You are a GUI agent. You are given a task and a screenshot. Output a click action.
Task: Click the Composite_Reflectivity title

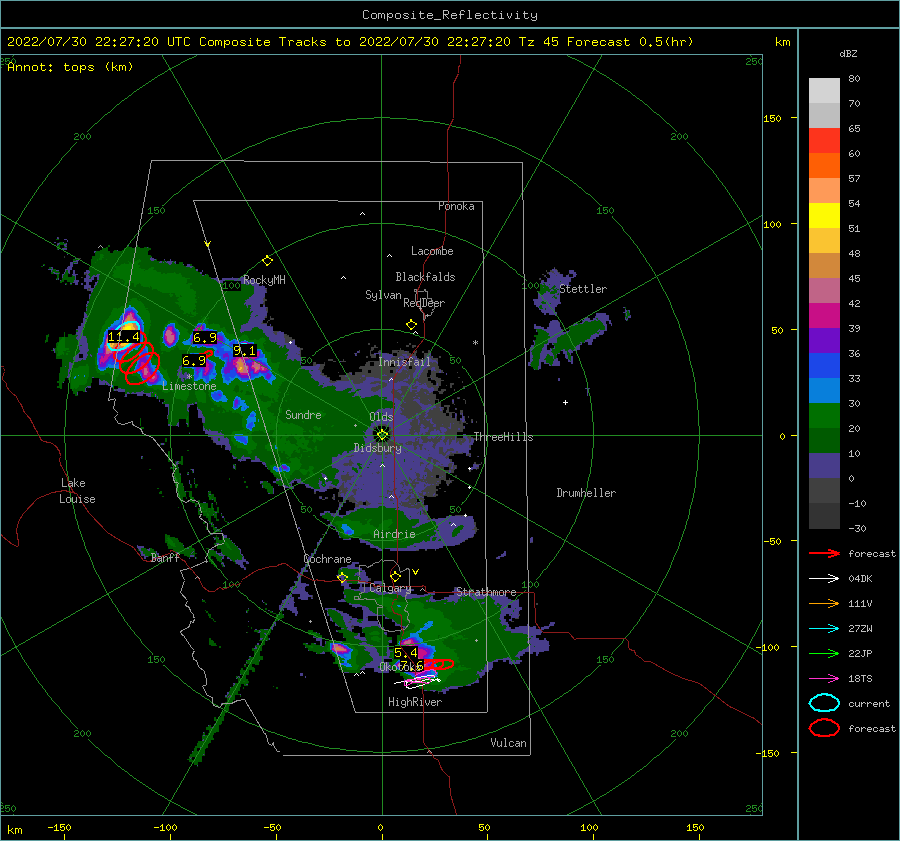(449, 15)
